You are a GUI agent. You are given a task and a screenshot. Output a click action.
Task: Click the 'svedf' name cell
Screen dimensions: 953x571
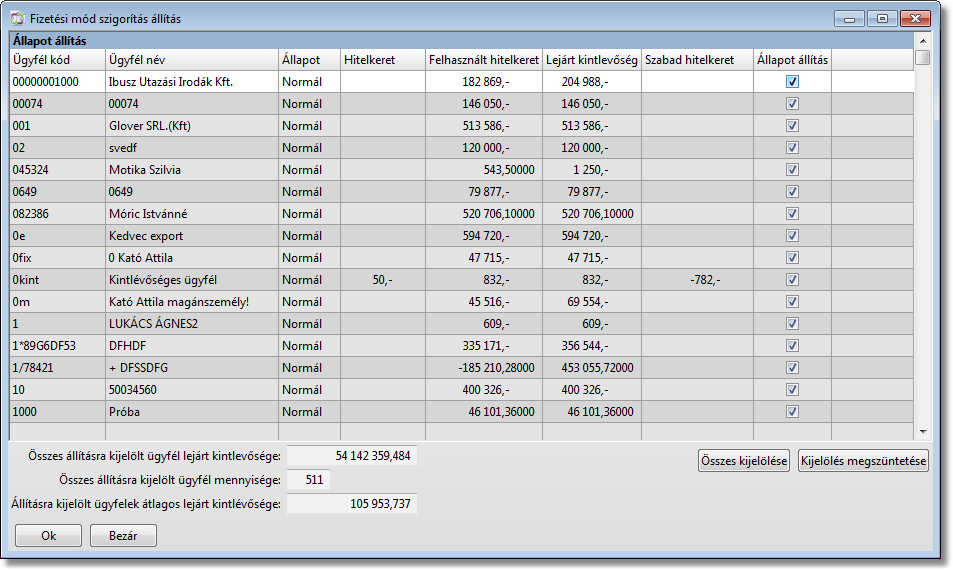coord(191,148)
